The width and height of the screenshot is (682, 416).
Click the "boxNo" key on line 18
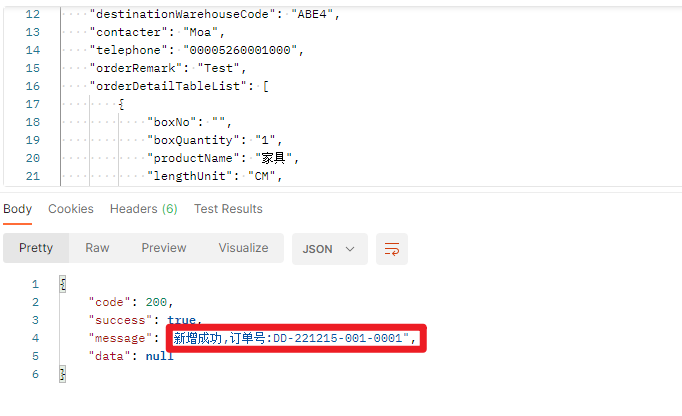click(172, 122)
